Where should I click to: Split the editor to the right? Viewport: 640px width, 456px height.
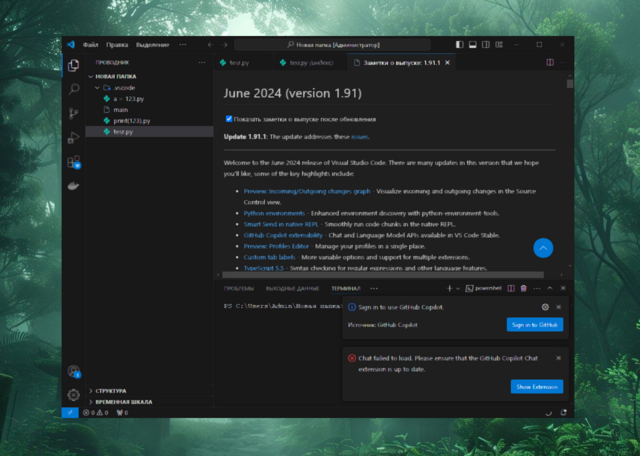[x=550, y=62]
